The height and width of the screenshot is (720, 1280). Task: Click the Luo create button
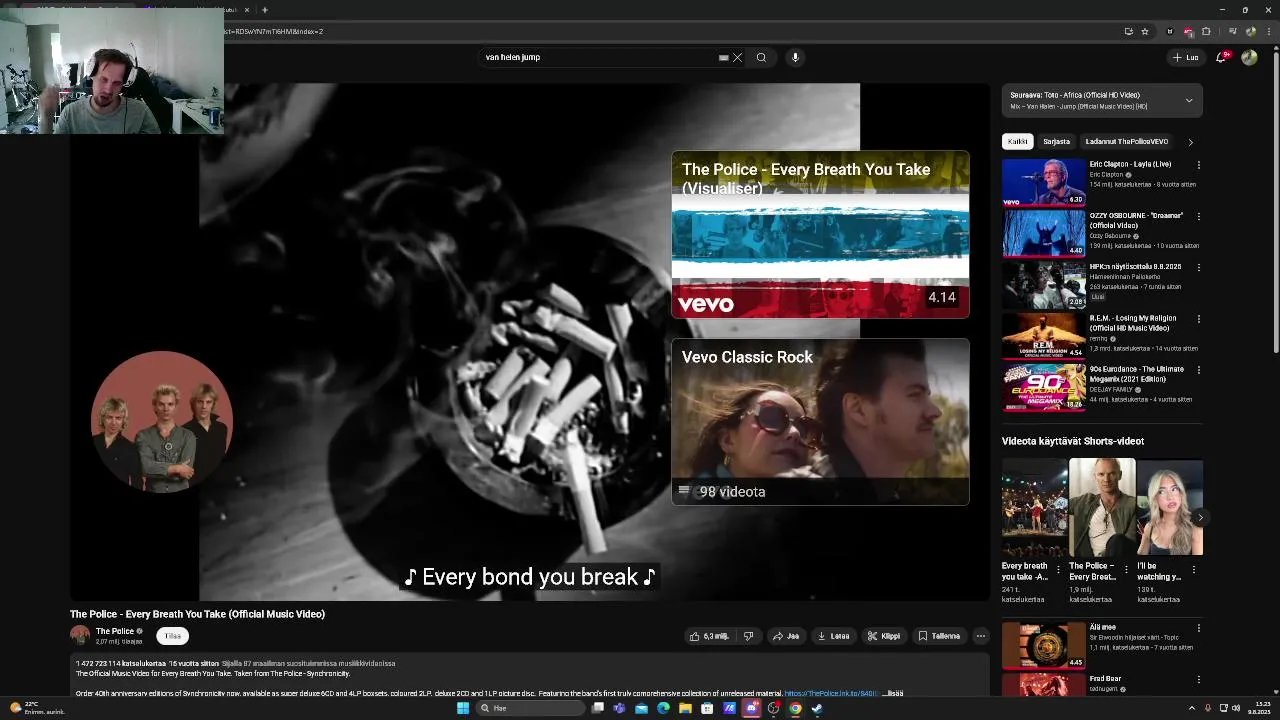click(x=1186, y=57)
